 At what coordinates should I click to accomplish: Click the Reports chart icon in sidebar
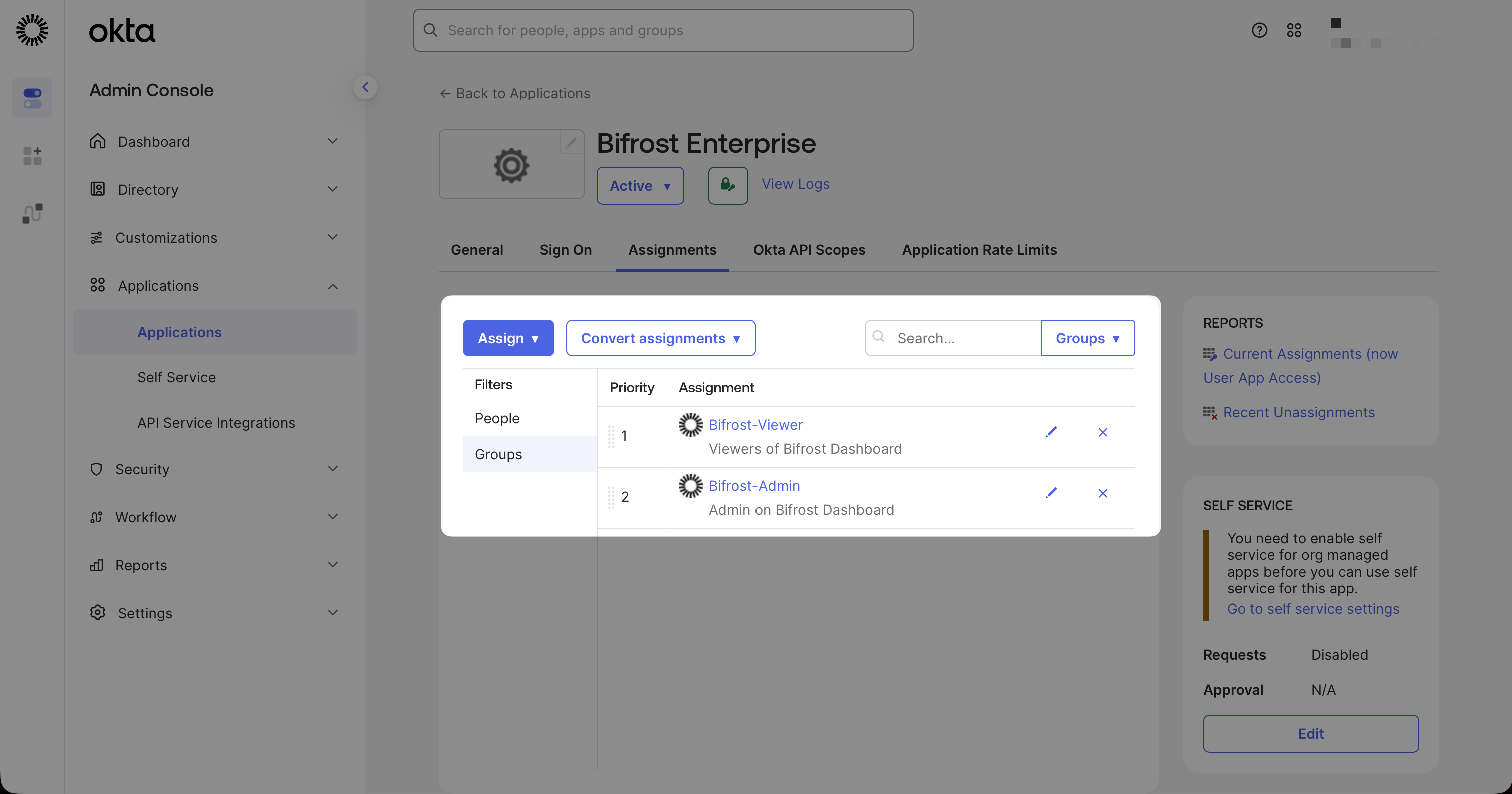[x=96, y=565]
